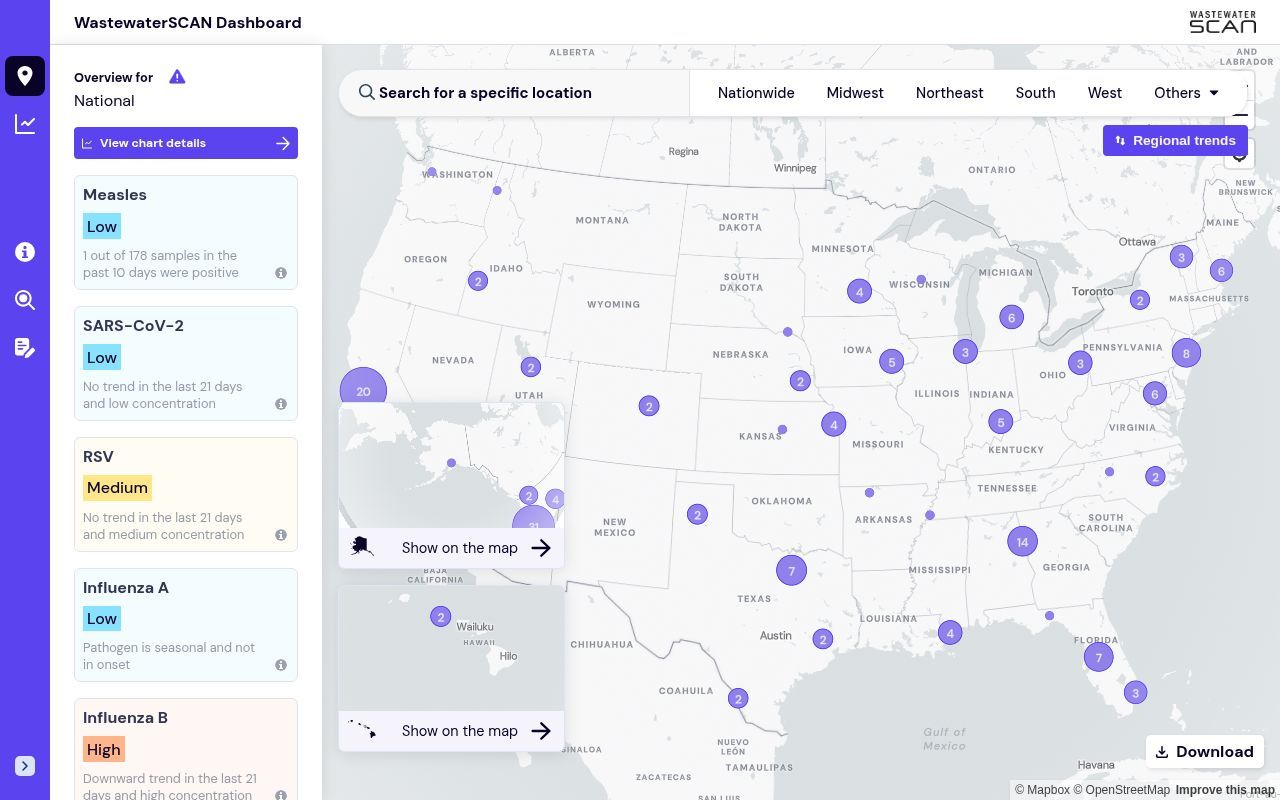The width and height of the screenshot is (1280, 800).
Task: Click the magnifier icon in the location search bar
Action: point(367,92)
